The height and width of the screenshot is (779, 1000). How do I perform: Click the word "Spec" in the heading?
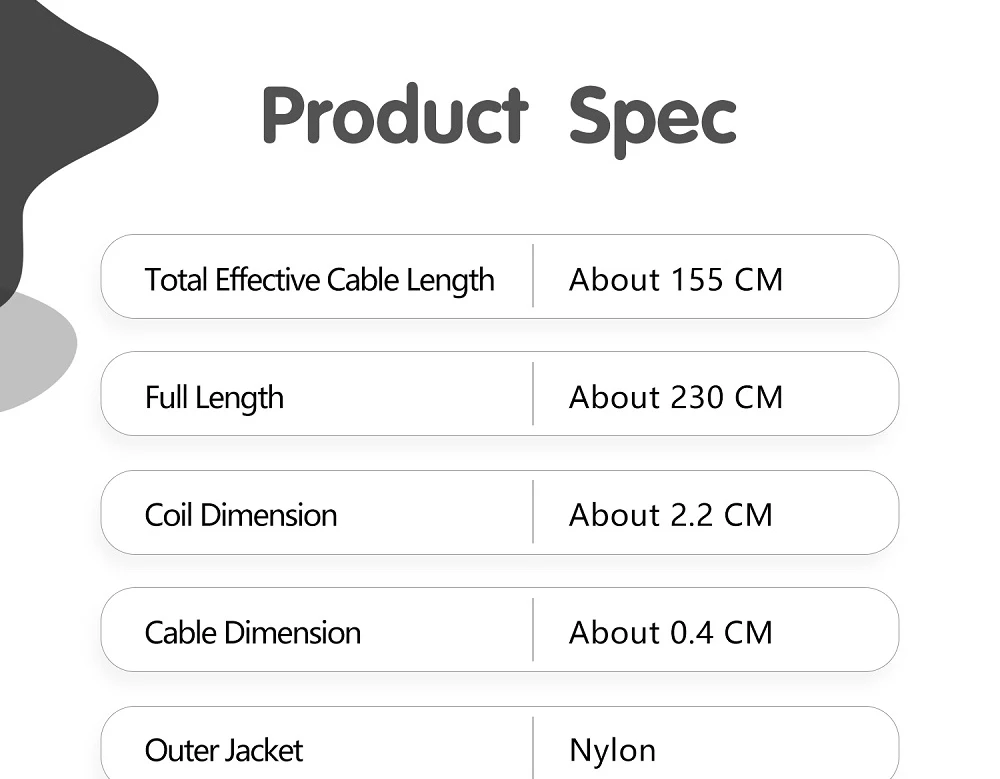click(x=652, y=119)
